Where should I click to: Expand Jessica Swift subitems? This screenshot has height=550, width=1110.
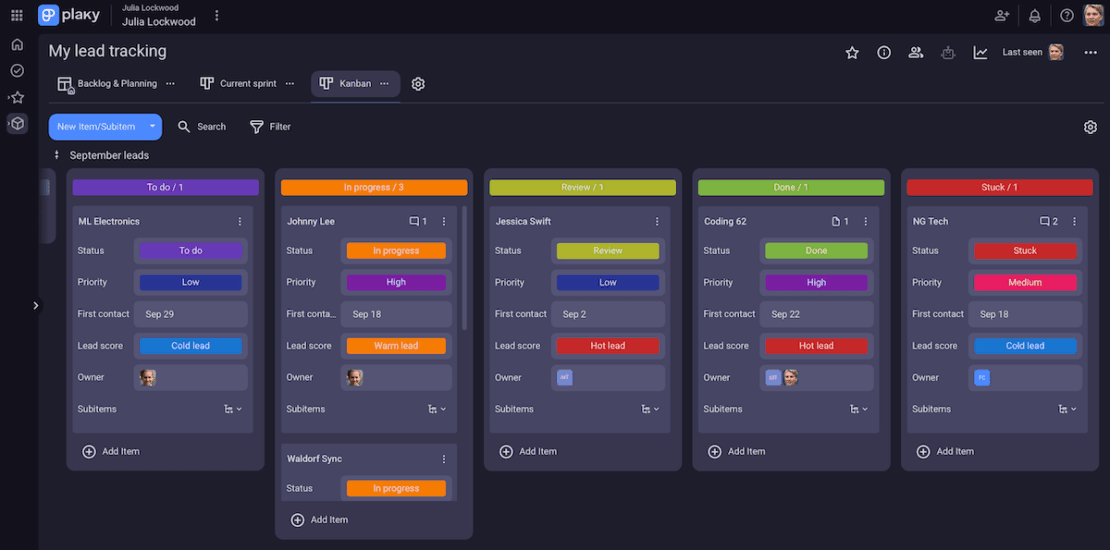pos(650,409)
